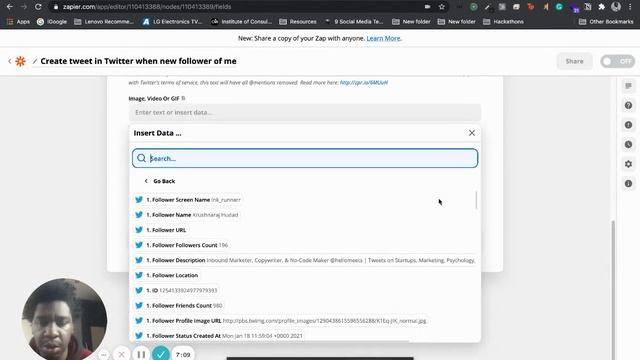This screenshot has width=640, height=360.
Task: Select 1. Follower URL entry
Action: (161, 230)
